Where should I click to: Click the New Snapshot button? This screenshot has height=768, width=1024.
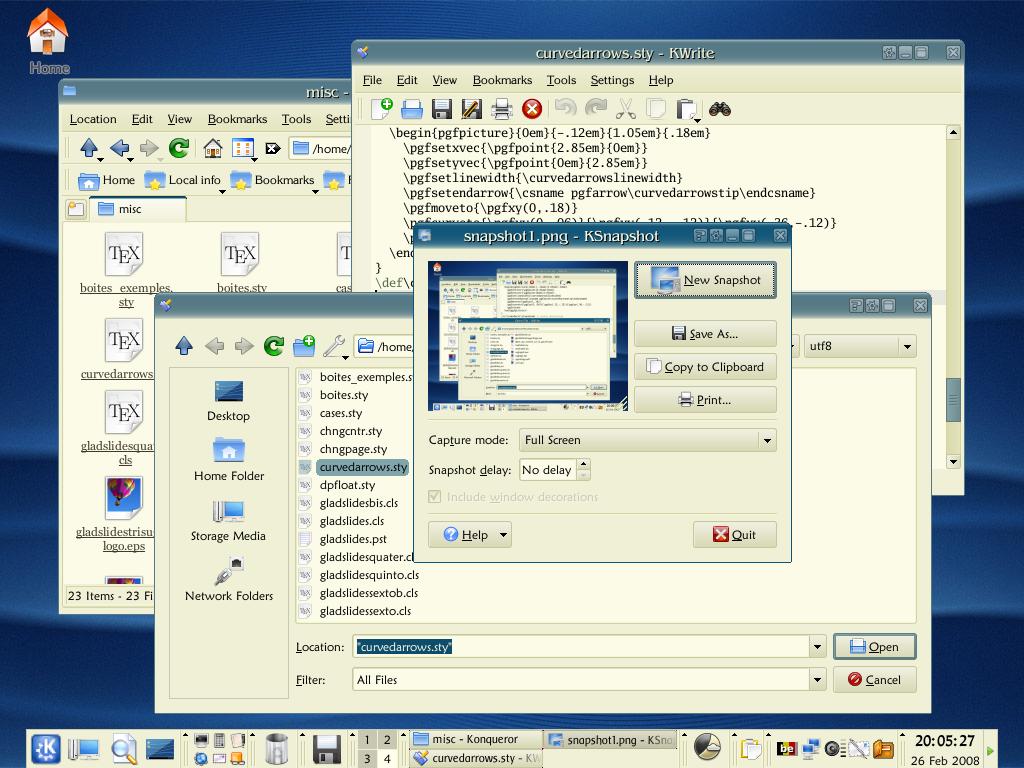705,280
